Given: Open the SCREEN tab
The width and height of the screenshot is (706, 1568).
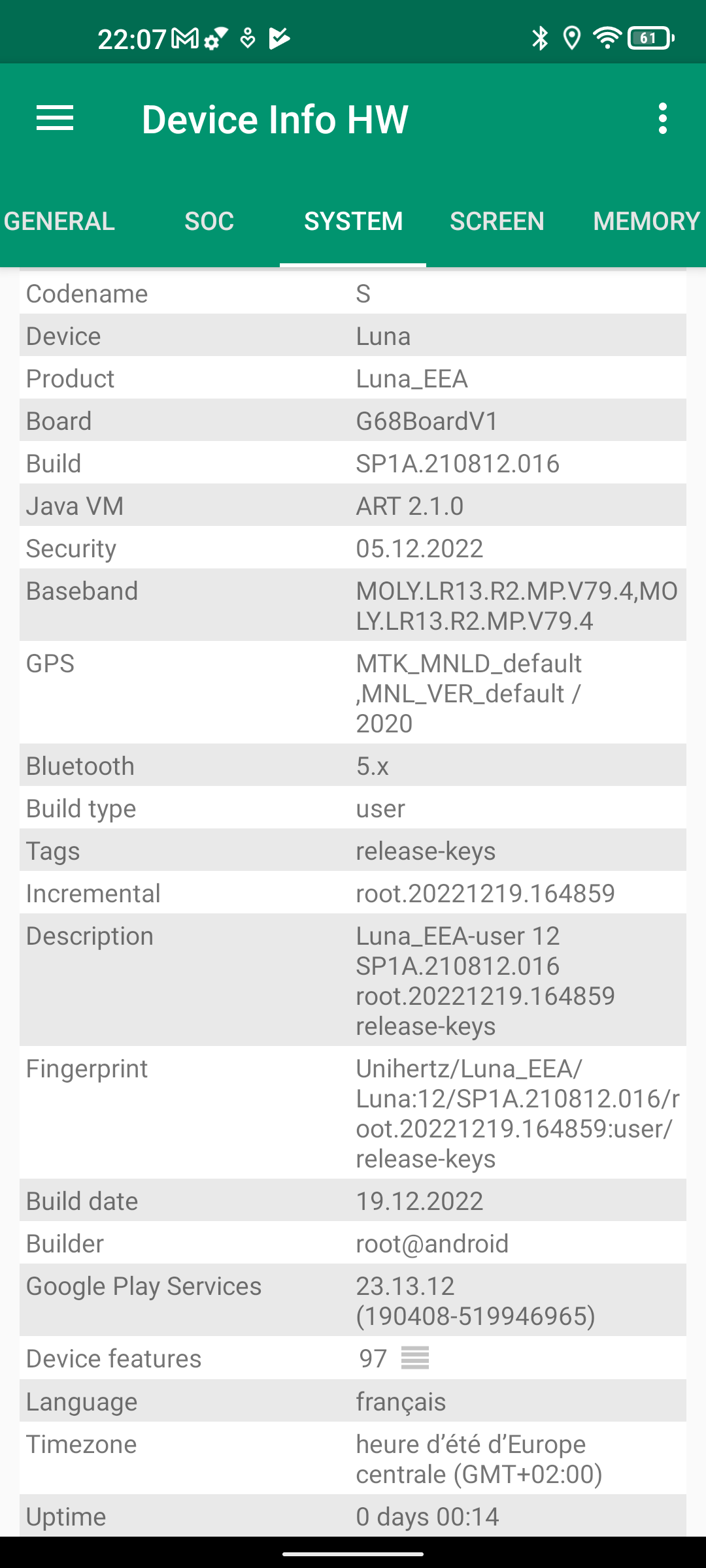Looking at the screenshot, I should pos(497,221).
